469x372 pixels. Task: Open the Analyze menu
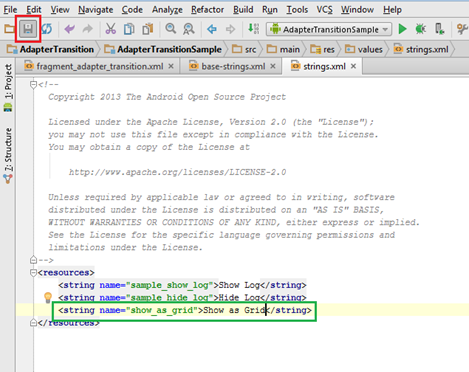pyautogui.click(x=167, y=10)
